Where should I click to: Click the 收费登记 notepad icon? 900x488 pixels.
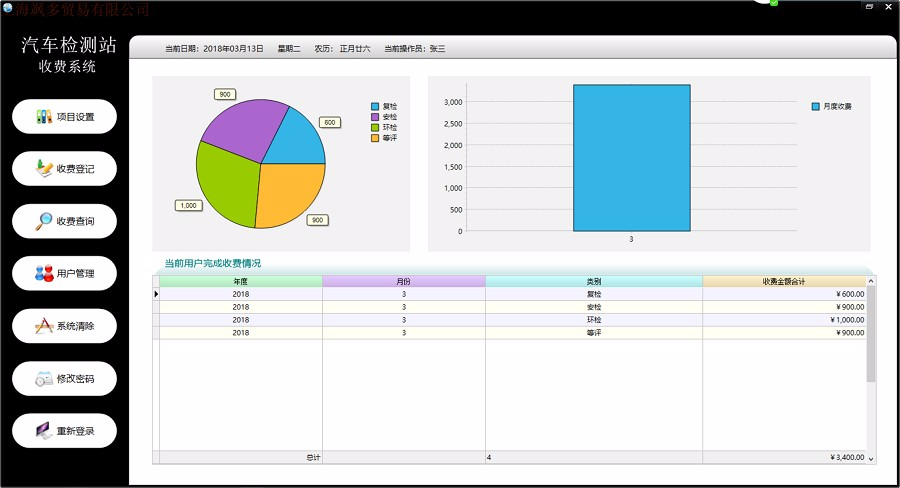pyautogui.click(x=43, y=169)
